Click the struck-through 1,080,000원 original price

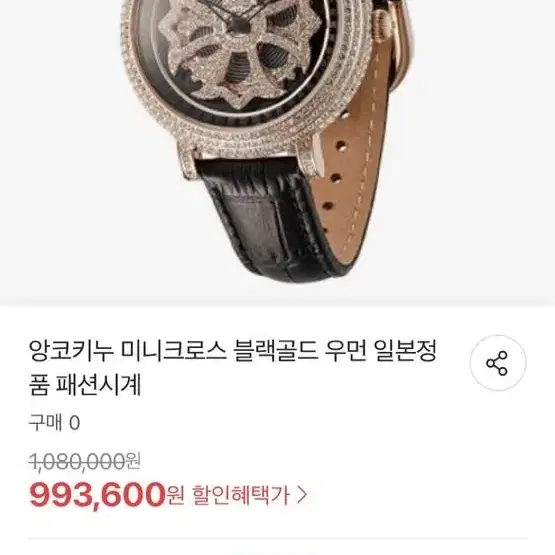85,462
